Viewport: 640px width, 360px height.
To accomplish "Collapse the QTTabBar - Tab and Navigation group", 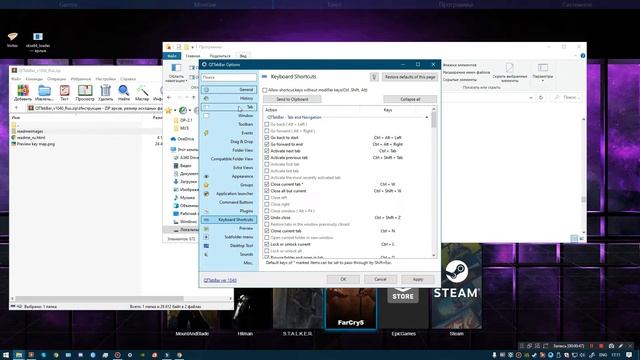I will (427, 117).
